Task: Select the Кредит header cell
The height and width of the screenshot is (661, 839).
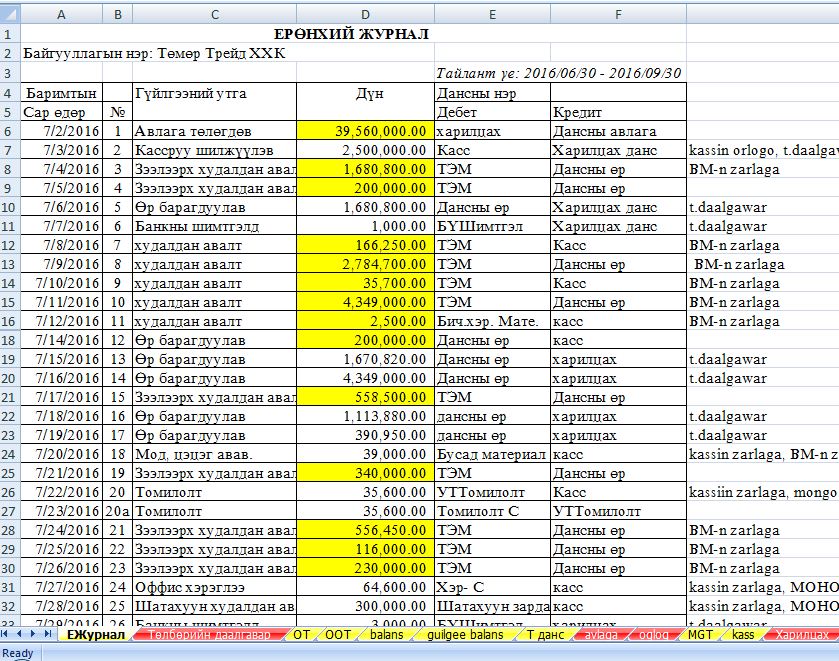Action: click(618, 111)
